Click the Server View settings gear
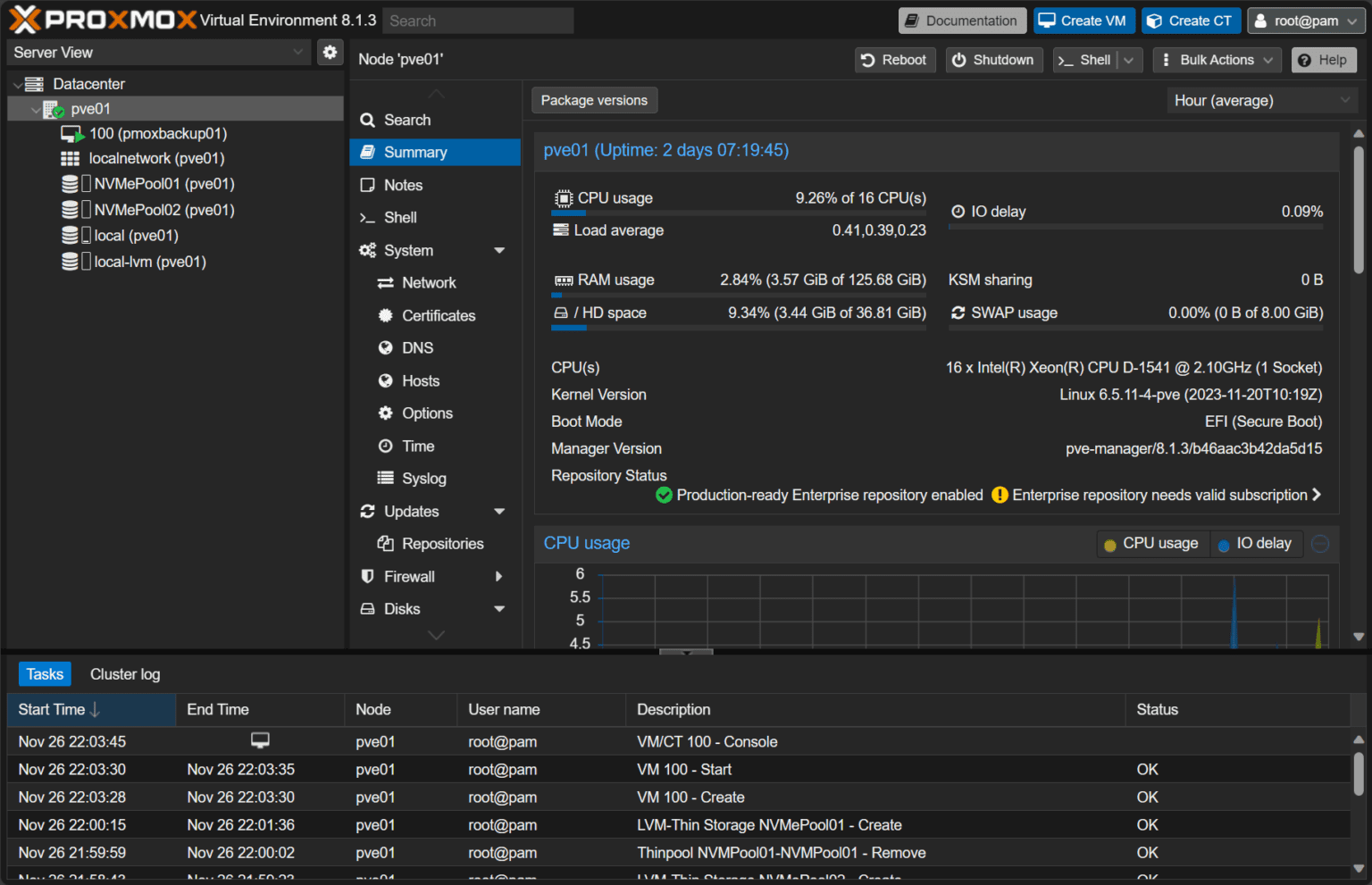The width and height of the screenshot is (1372, 885). coord(330,52)
